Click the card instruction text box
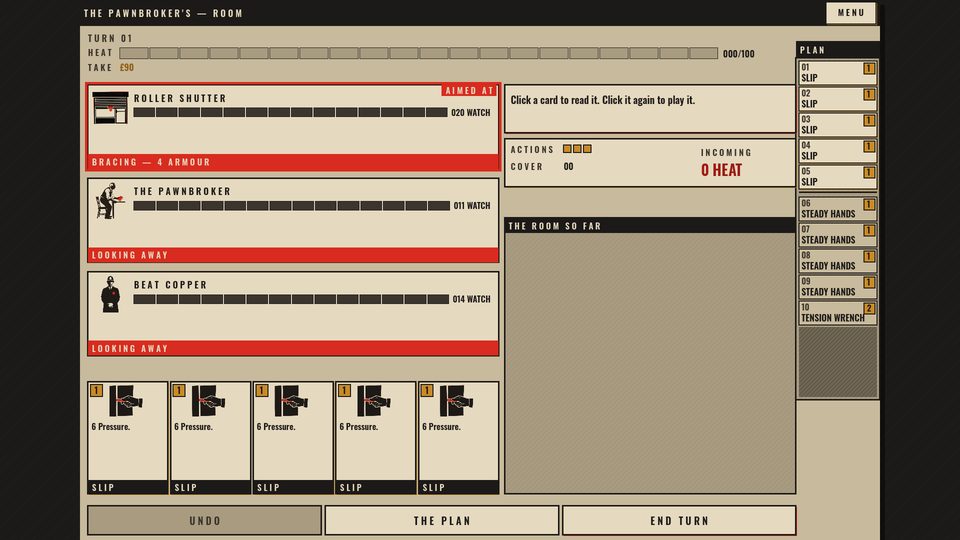The image size is (960, 540). (x=650, y=108)
